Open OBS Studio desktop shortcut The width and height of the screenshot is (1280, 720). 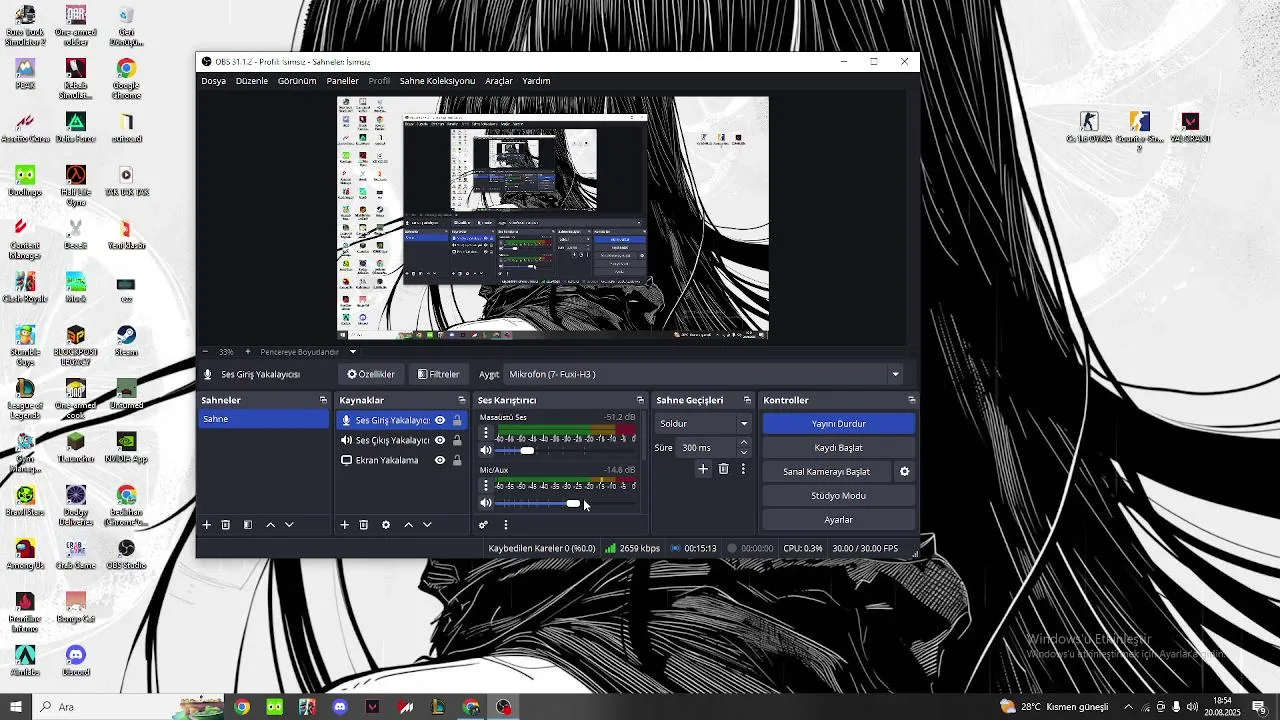point(126,554)
